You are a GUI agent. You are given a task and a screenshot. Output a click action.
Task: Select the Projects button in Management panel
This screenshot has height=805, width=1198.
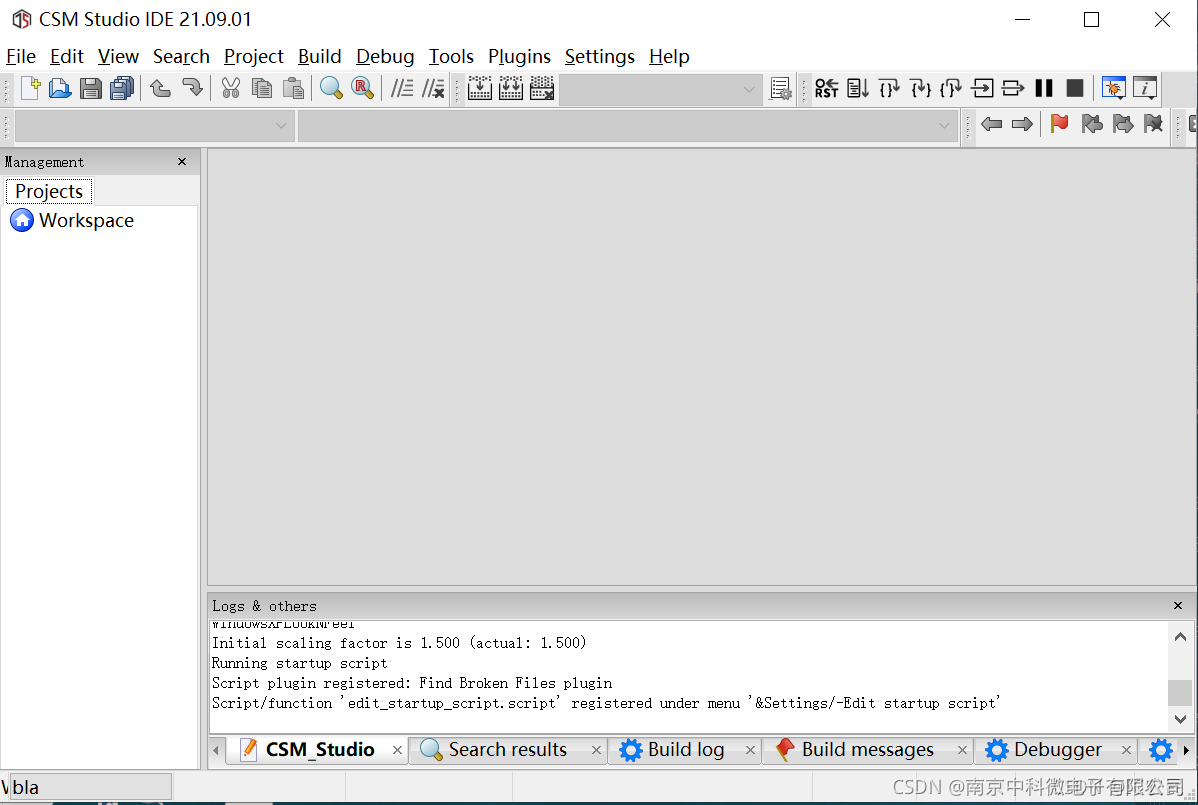(48, 190)
